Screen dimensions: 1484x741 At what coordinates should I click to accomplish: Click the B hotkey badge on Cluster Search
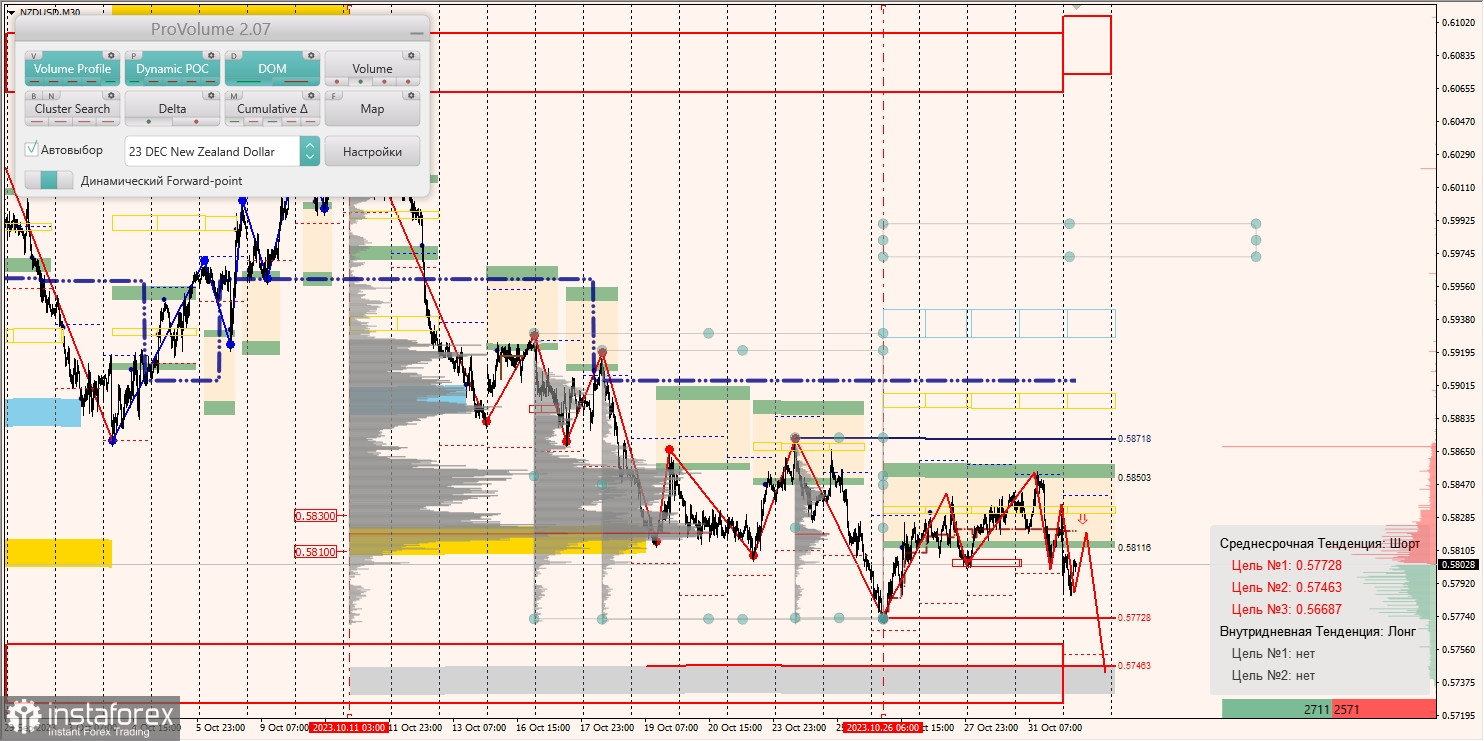(34, 96)
